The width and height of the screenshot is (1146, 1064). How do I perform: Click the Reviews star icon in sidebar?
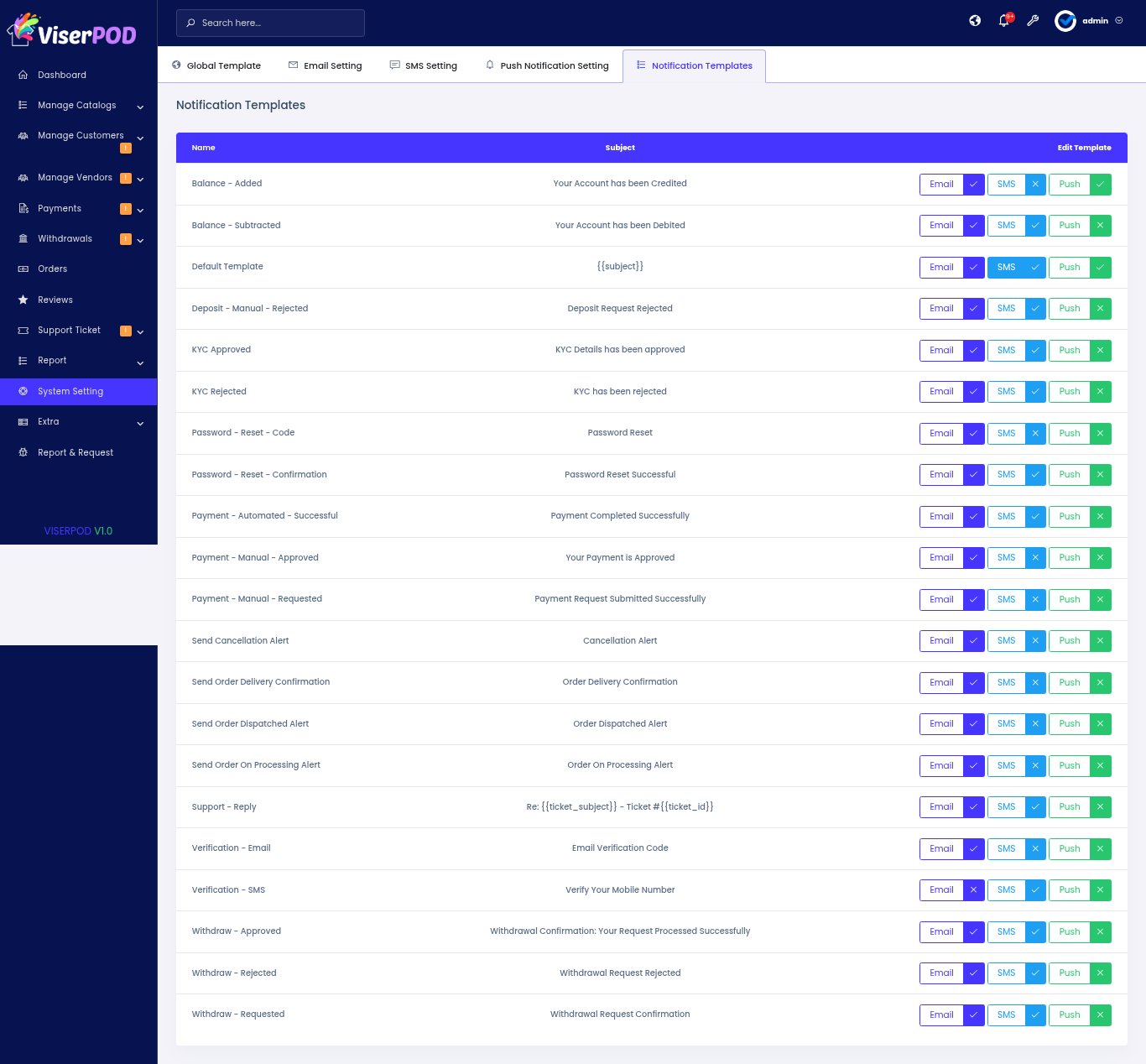[x=23, y=300]
